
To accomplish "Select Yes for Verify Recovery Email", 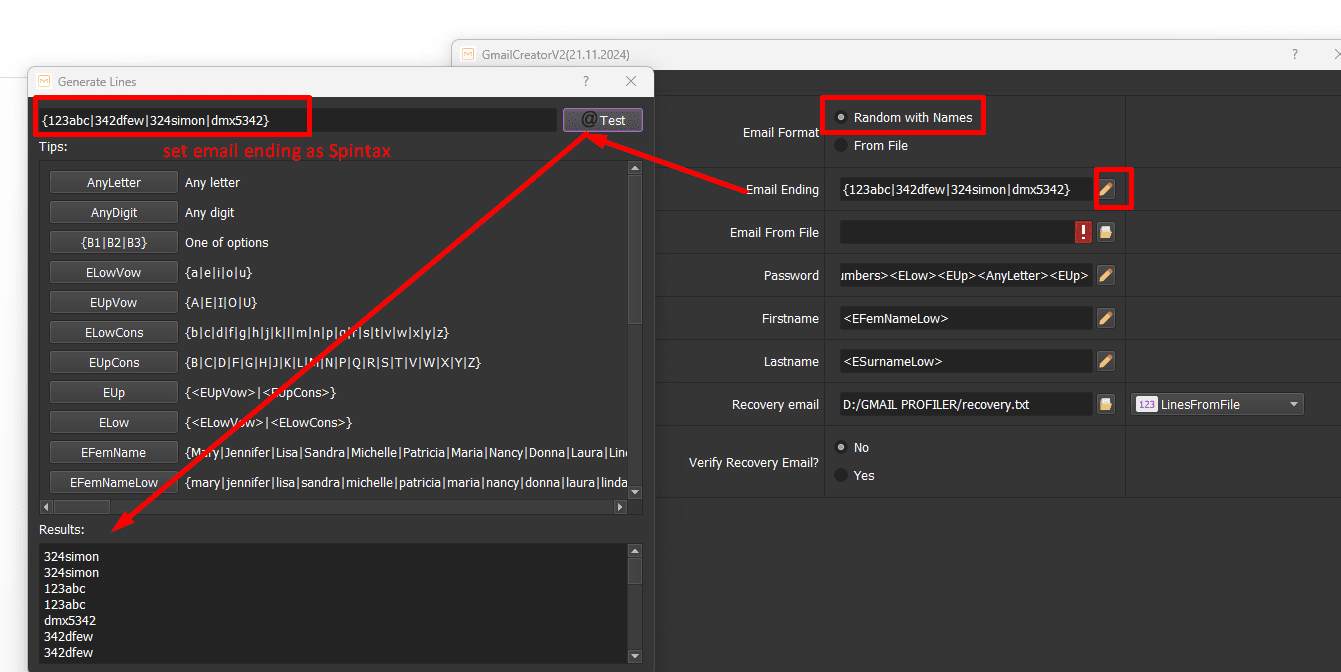I will click(855, 475).
